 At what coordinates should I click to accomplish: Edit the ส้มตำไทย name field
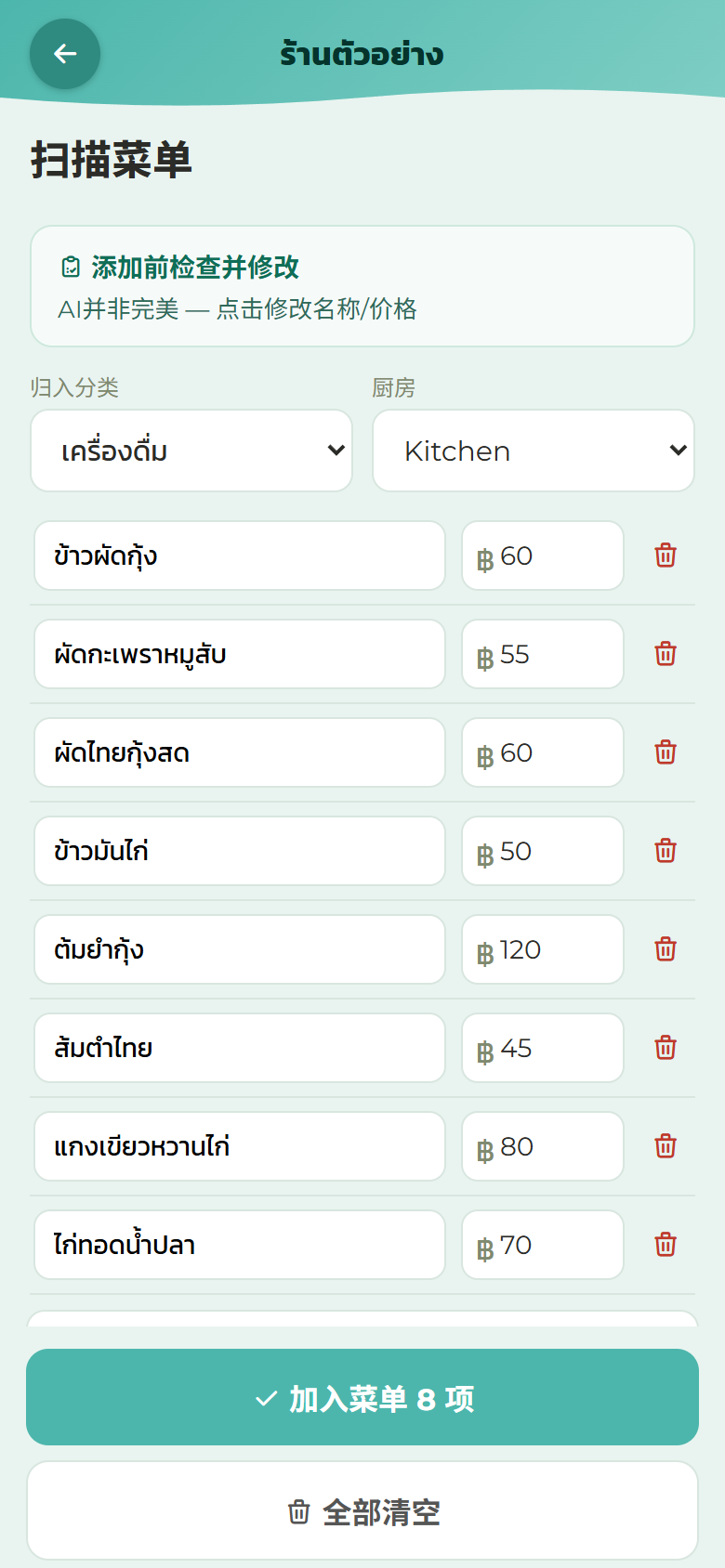[240, 1048]
